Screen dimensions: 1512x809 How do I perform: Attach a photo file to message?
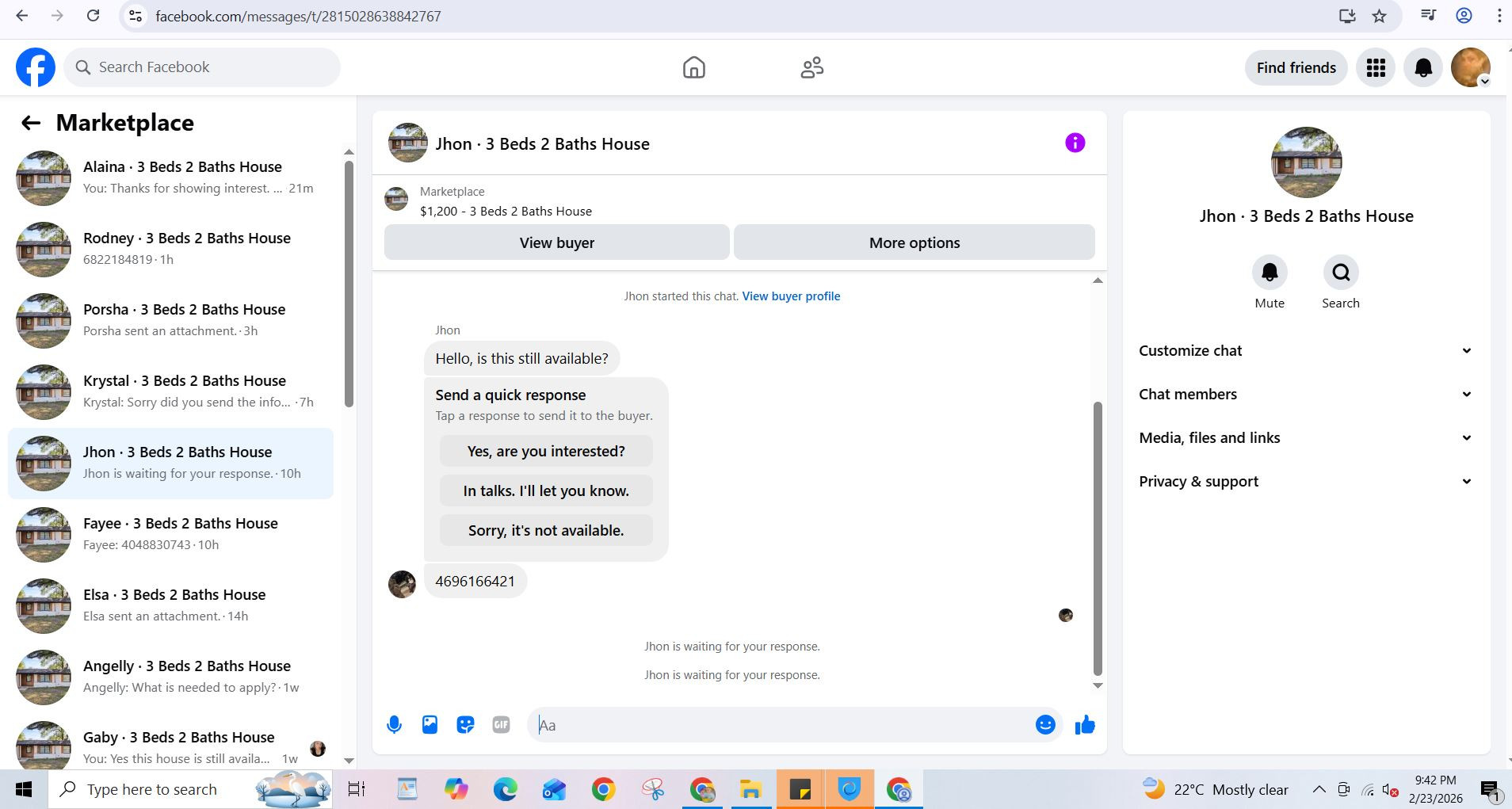(430, 724)
